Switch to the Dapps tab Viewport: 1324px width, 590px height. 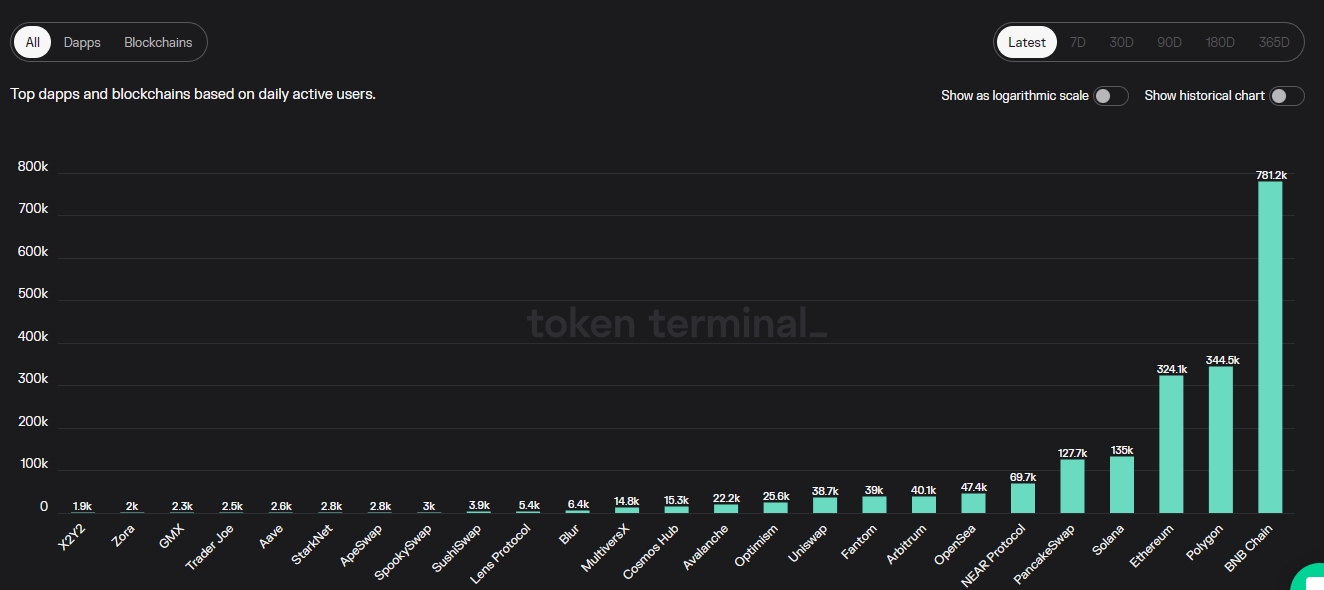click(82, 43)
